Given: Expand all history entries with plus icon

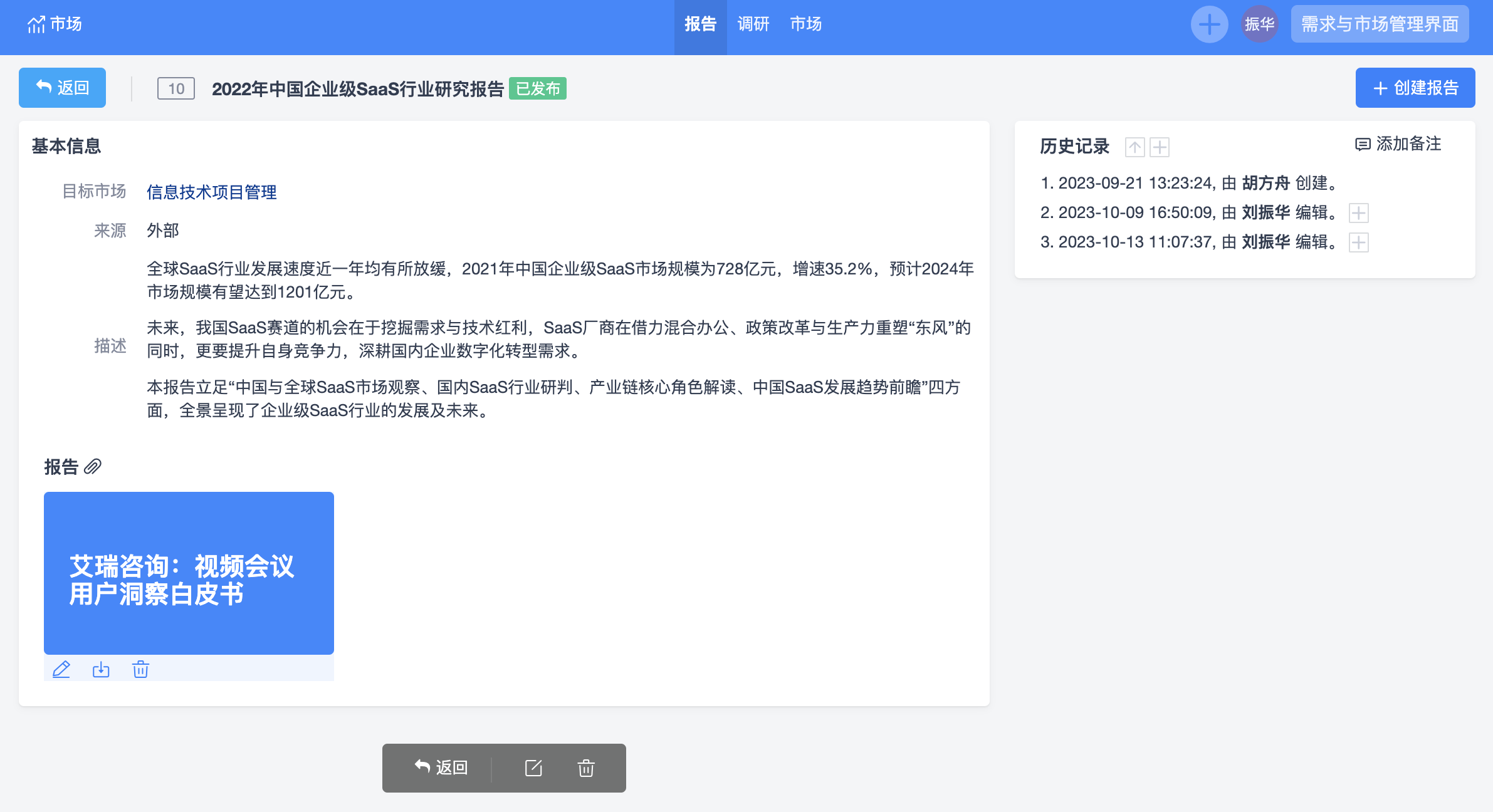Looking at the screenshot, I should 1160,147.
